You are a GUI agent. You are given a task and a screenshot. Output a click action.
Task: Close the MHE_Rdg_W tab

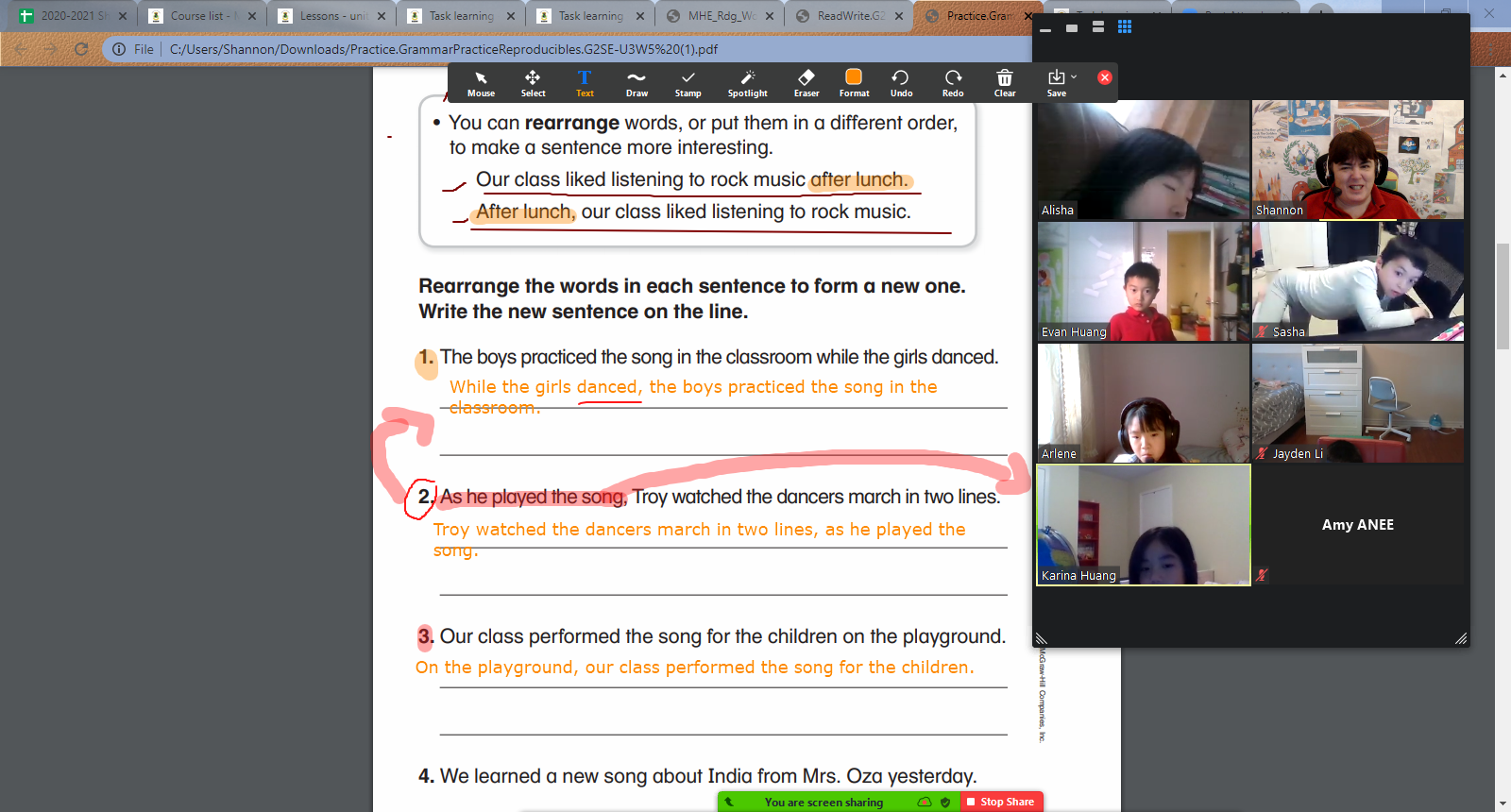tap(770, 16)
